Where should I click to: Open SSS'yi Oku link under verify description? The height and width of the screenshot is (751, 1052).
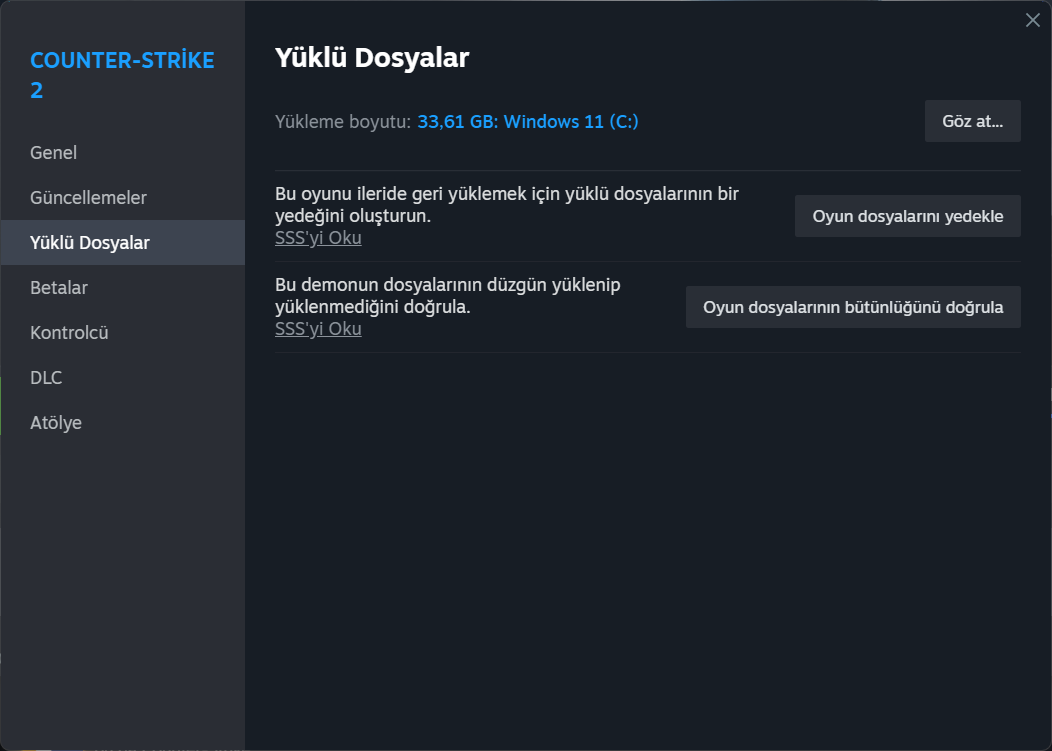[318, 329]
